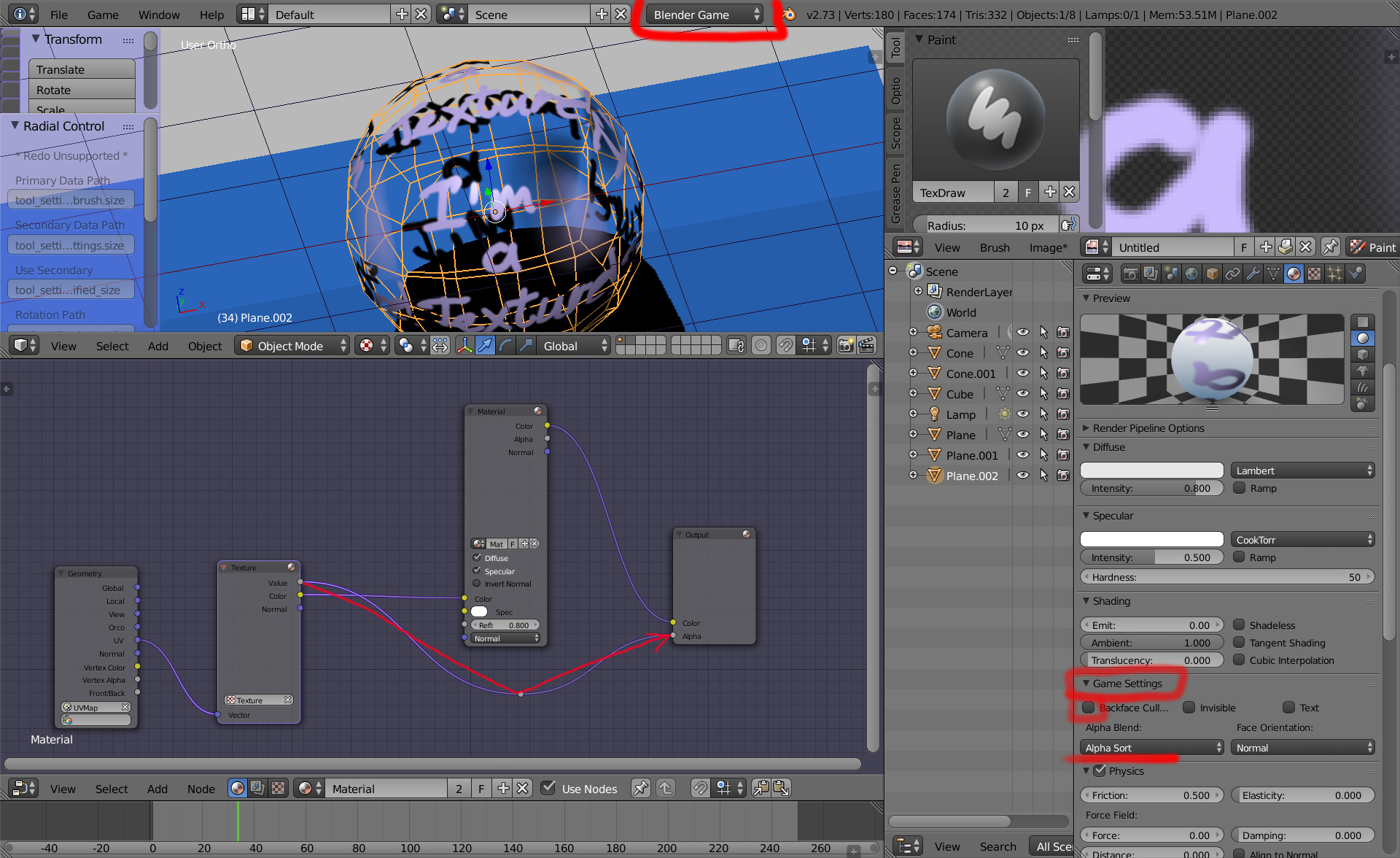The height and width of the screenshot is (858, 1400).
Task: Open Particles properties sparkle tab
Action: (x=1334, y=274)
